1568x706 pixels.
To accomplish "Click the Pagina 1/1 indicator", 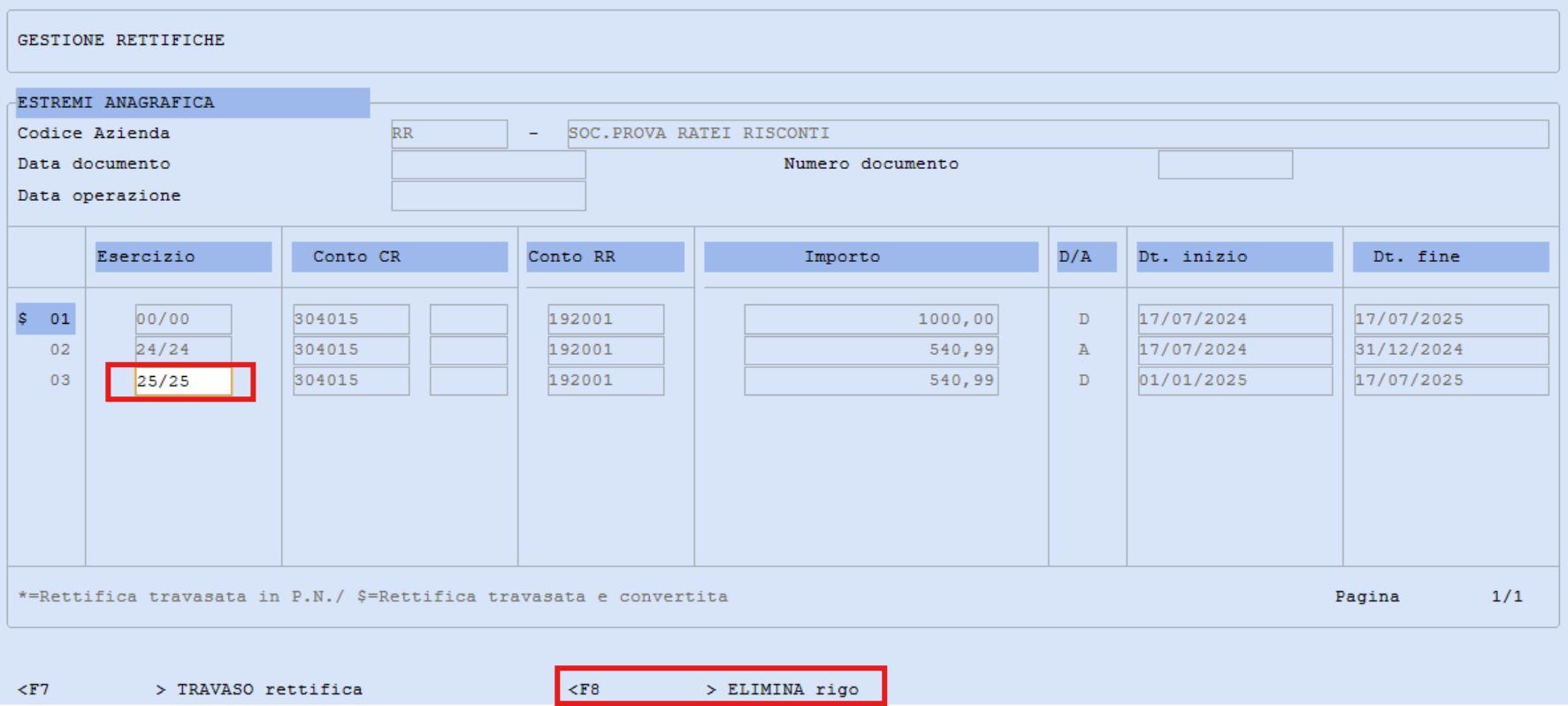I will tap(1428, 596).
